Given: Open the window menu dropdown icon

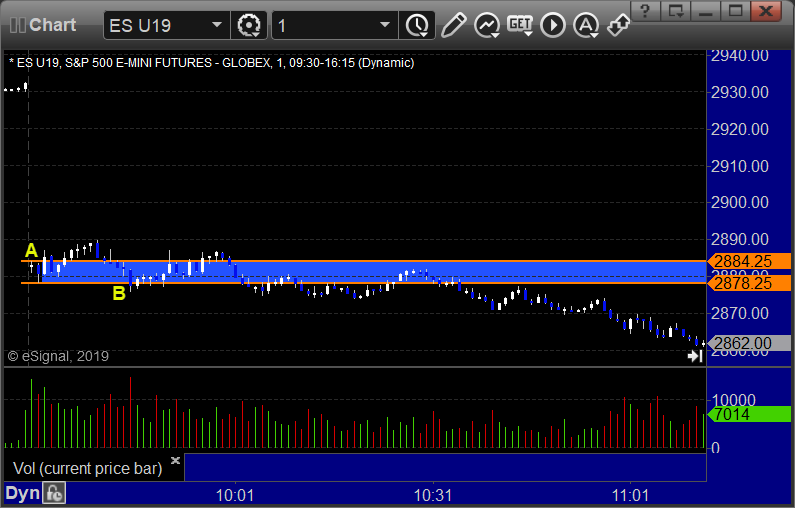Looking at the screenshot, I should pos(676,11).
